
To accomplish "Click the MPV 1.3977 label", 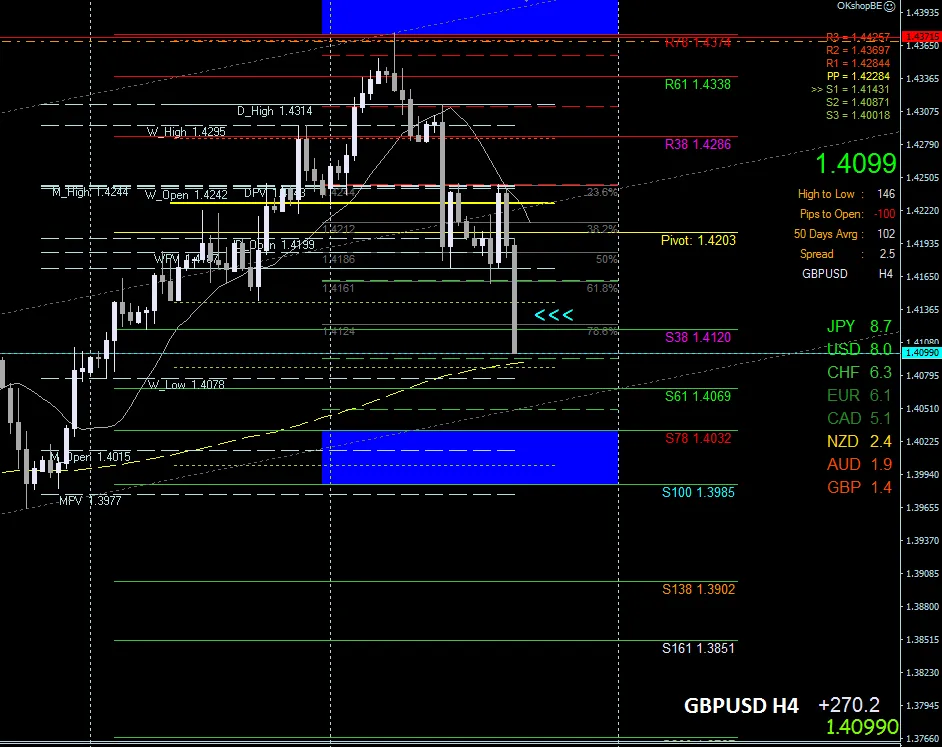I will pyautogui.click(x=90, y=501).
